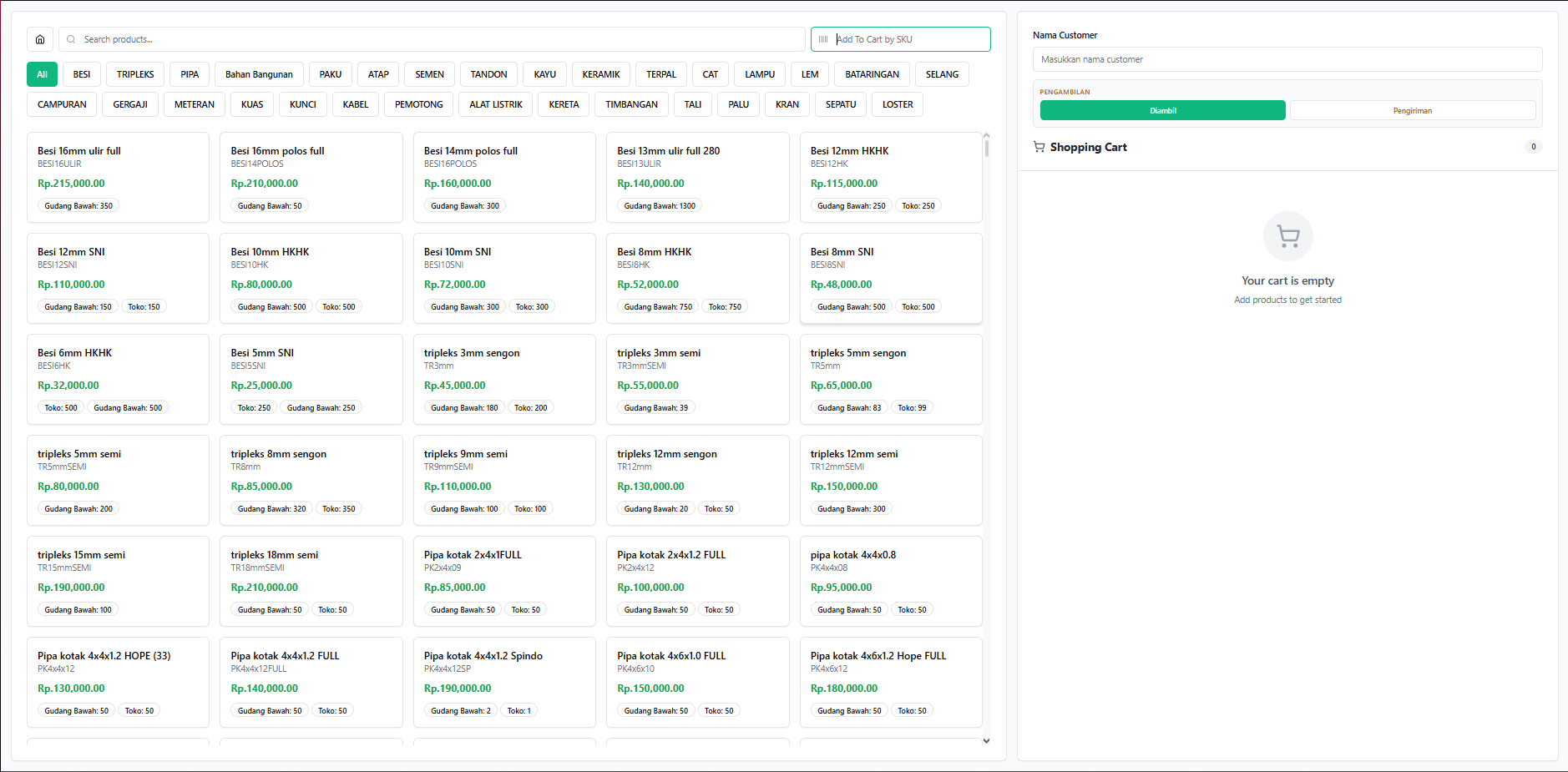Click Toko: 250 stock badge for Besi 12mm HKHK
The height and width of the screenshot is (772, 1568).
(x=918, y=205)
